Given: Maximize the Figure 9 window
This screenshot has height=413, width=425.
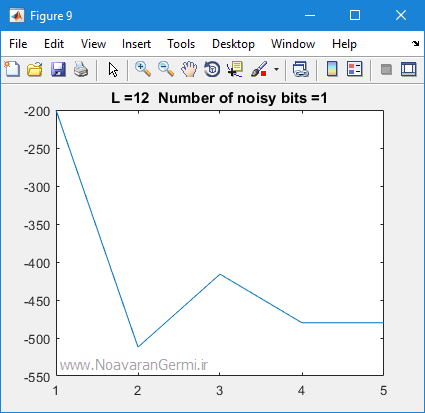Looking at the screenshot, I should [355, 15].
